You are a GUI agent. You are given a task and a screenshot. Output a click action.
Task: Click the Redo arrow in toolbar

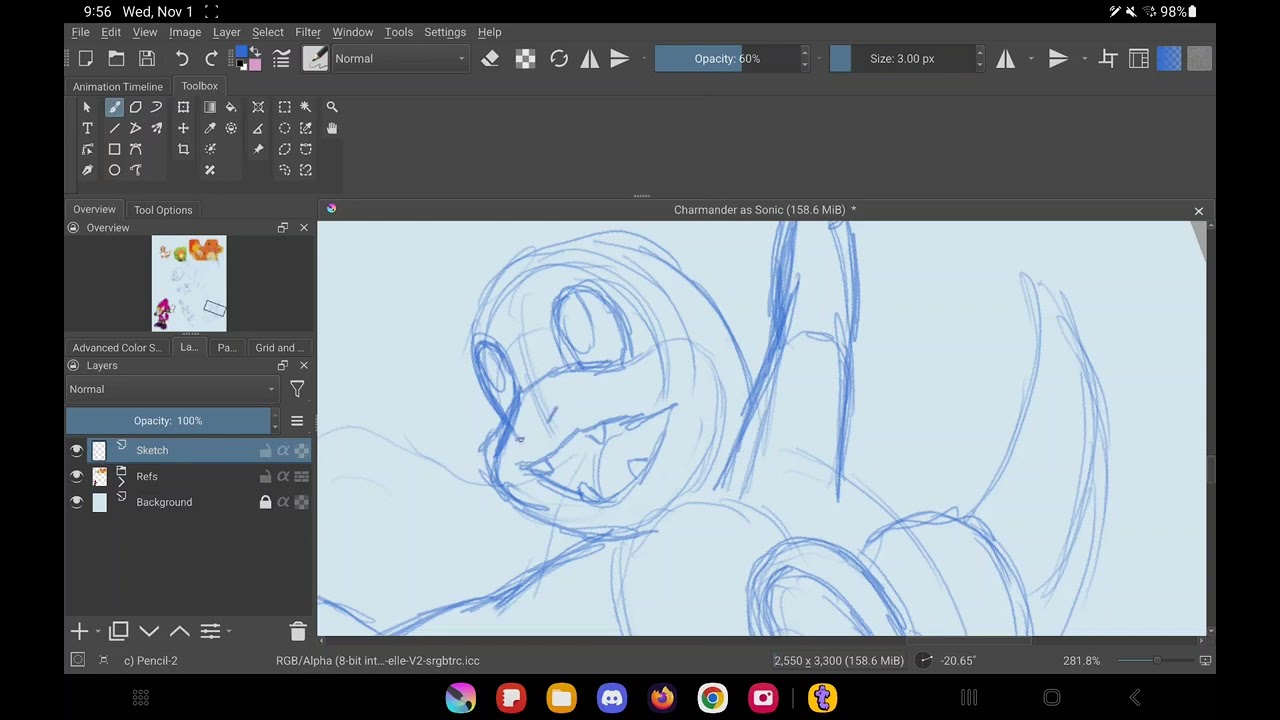pyautogui.click(x=211, y=59)
